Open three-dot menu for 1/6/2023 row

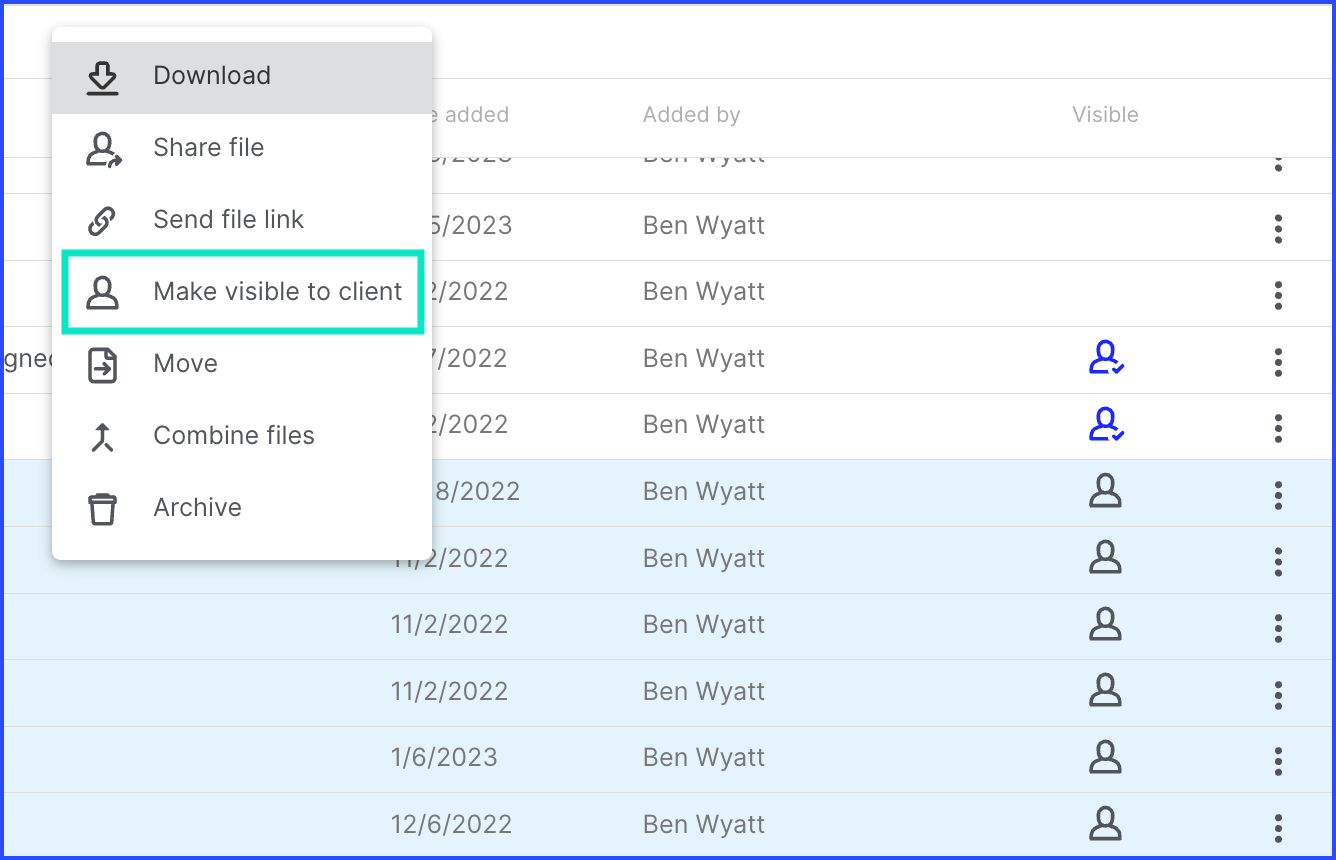click(1278, 761)
